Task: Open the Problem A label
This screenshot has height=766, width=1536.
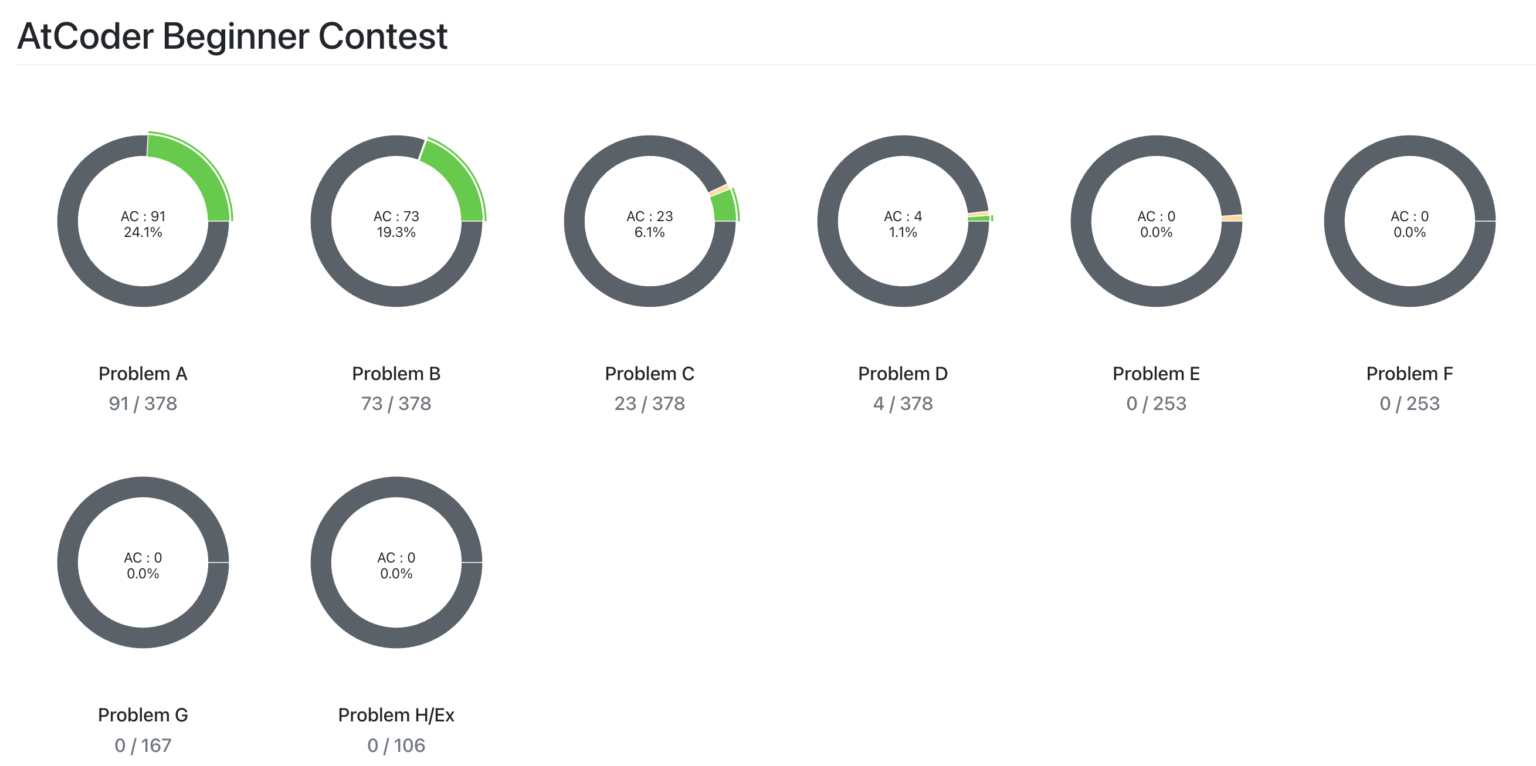Action: [x=143, y=374]
